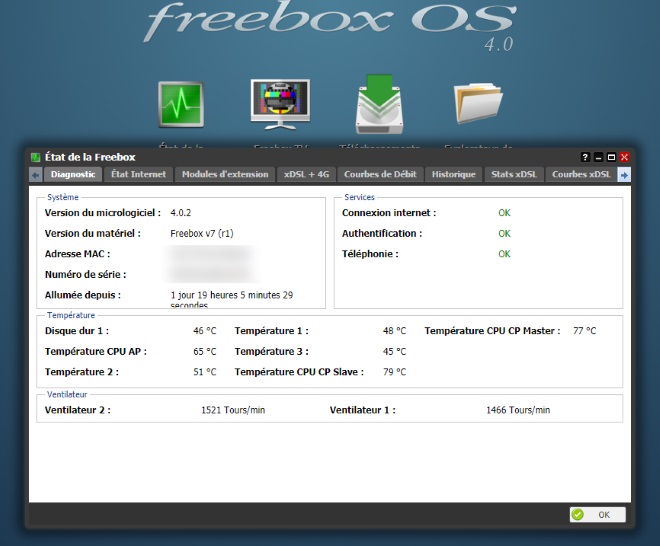This screenshot has width=660, height=546.
Task: Click the firmware version 4.0.2 value
Action: [181, 213]
